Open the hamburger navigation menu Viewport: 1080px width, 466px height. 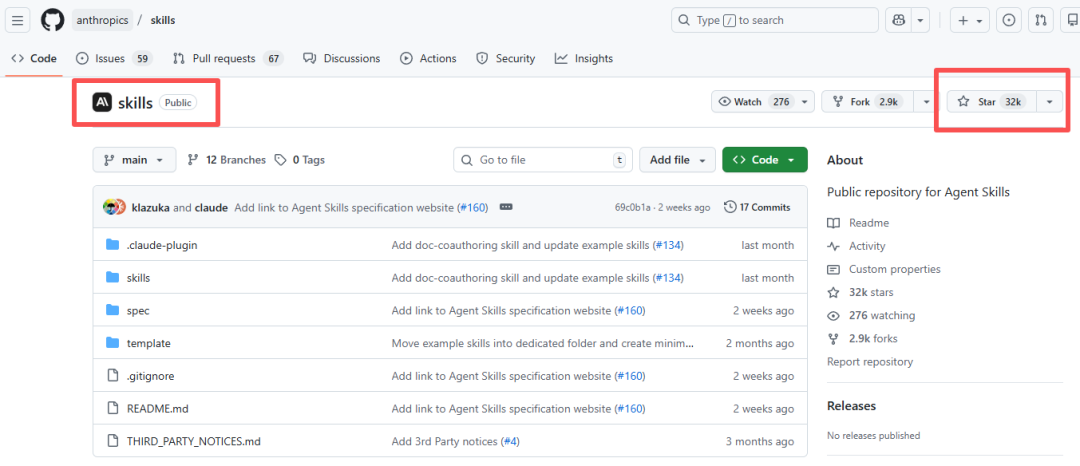point(18,20)
